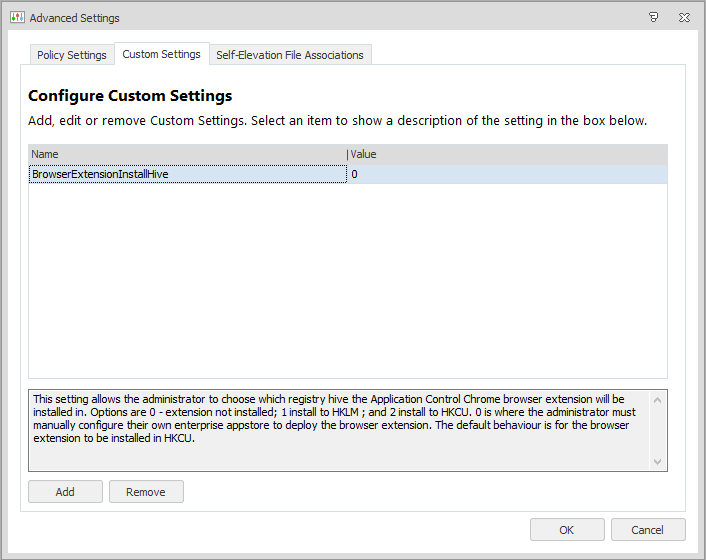Open the Self-Elevation File Associations tab
This screenshot has width=706, height=560.
[290, 55]
